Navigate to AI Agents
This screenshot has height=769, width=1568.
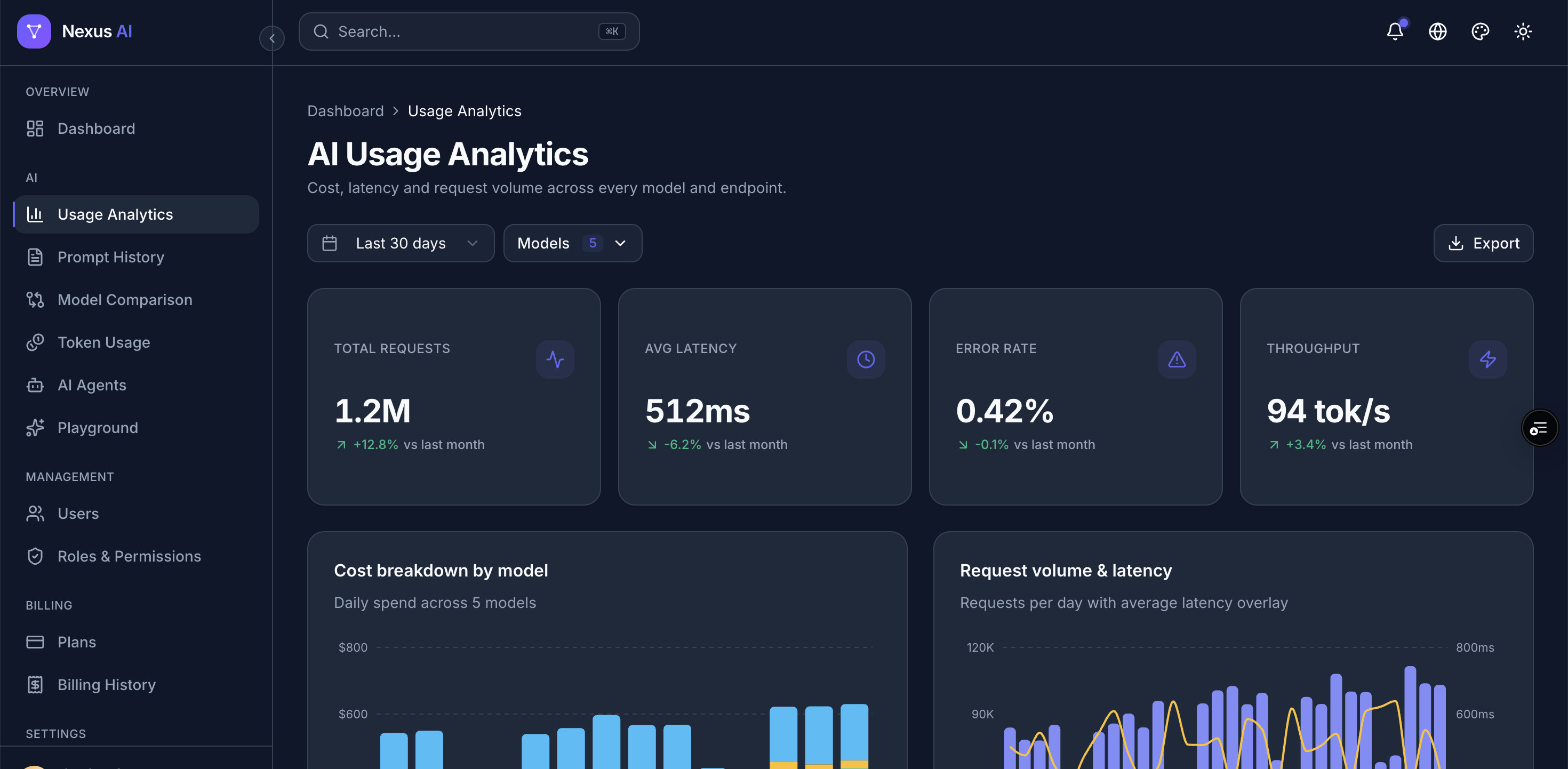[x=136, y=385]
